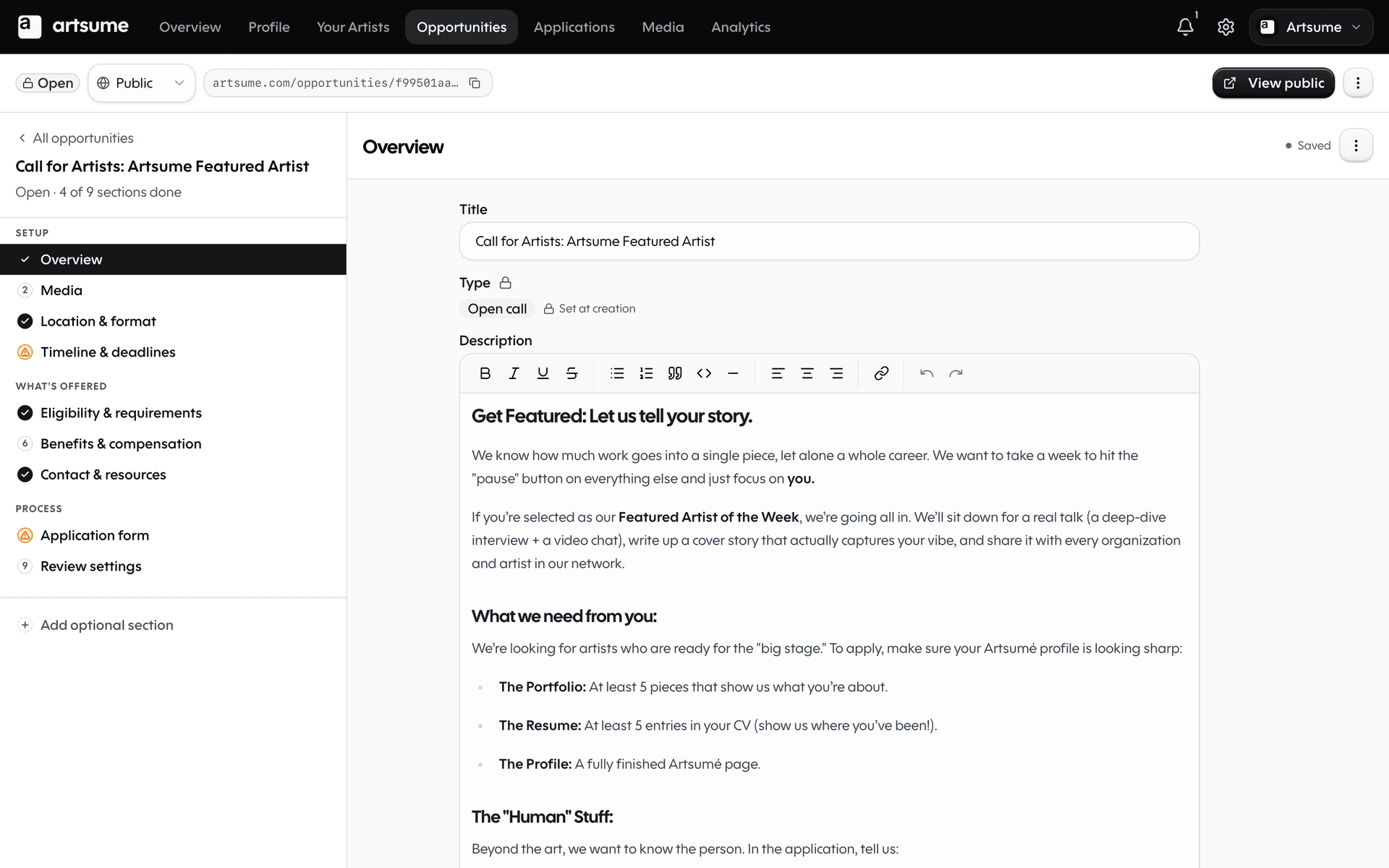This screenshot has width=1389, height=868.
Task: Open Media section in sidebar
Action: (173, 290)
